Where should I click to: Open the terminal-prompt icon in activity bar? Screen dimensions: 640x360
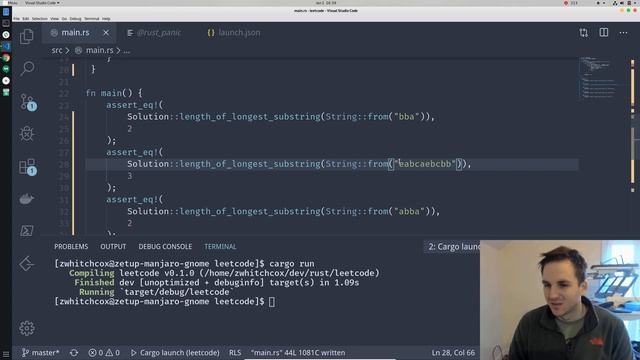[x=27, y=231]
